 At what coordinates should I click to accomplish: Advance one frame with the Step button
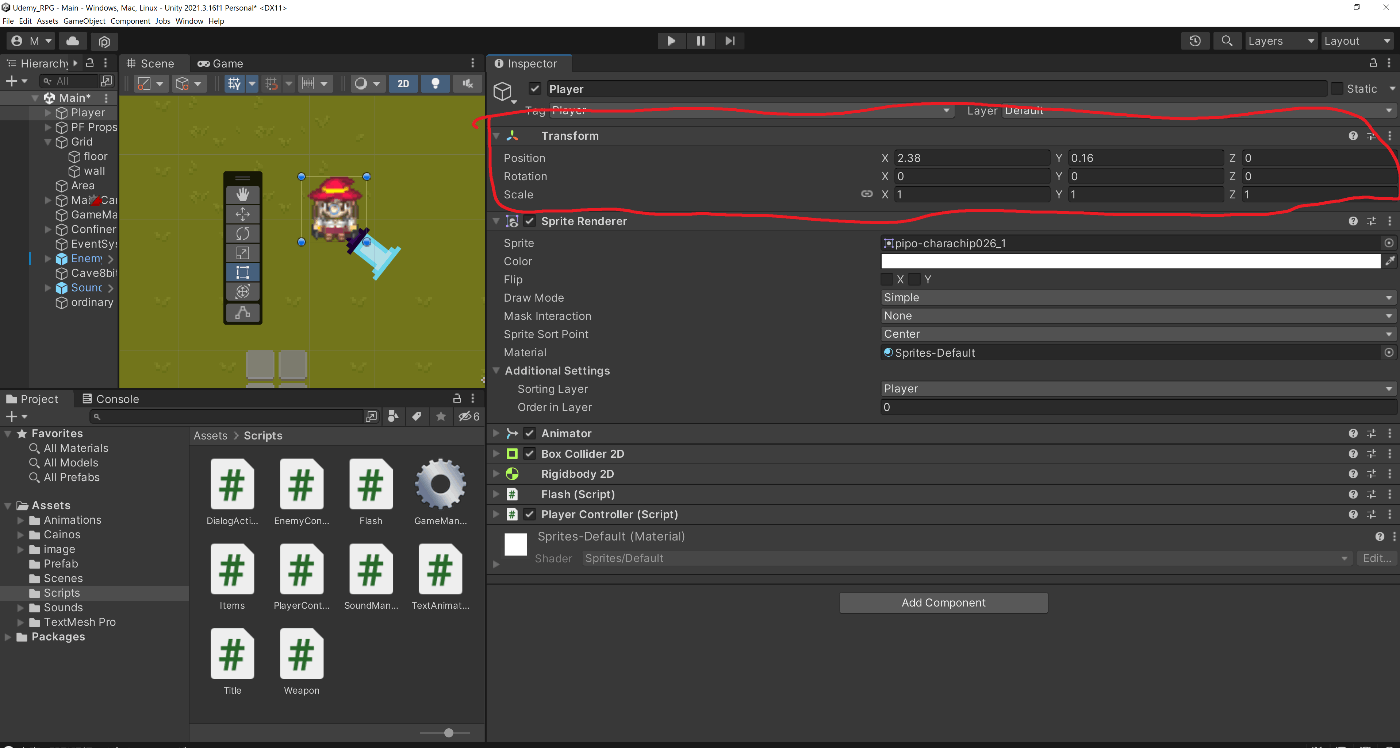(x=730, y=41)
